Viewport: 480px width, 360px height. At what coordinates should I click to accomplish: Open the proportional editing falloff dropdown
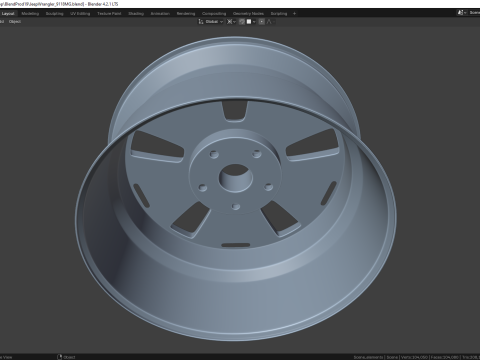(271, 22)
